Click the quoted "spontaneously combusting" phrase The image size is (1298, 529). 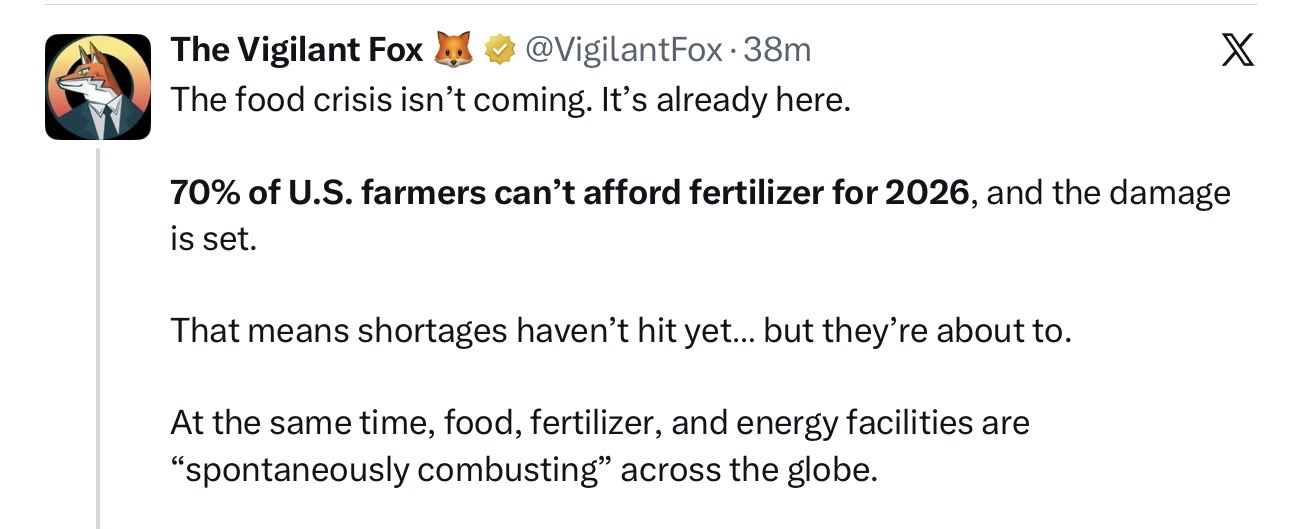tap(390, 468)
